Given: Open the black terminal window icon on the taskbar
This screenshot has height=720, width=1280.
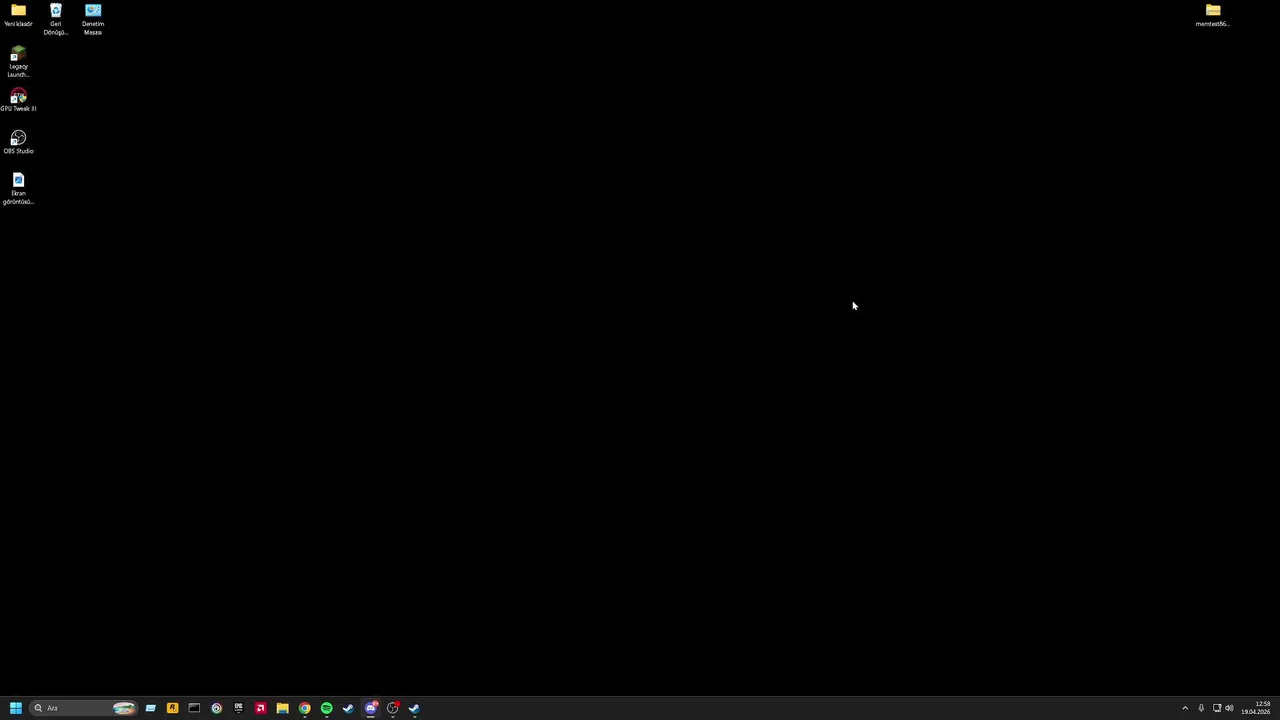Looking at the screenshot, I should click(194, 708).
